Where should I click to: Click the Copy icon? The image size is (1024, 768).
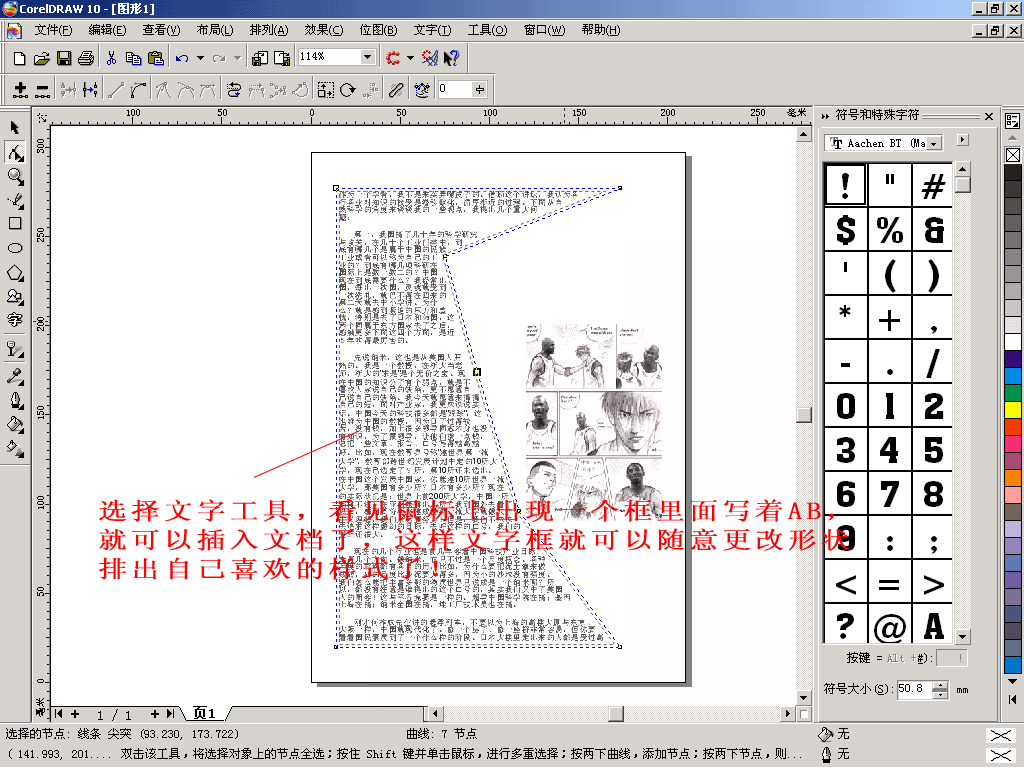[x=133, y=58]
